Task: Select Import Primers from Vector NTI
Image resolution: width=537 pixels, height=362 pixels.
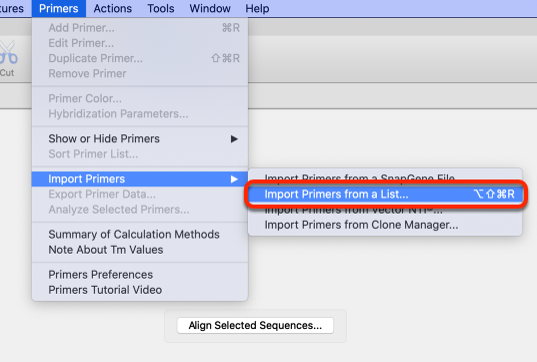Action: (x=385, y=210)
